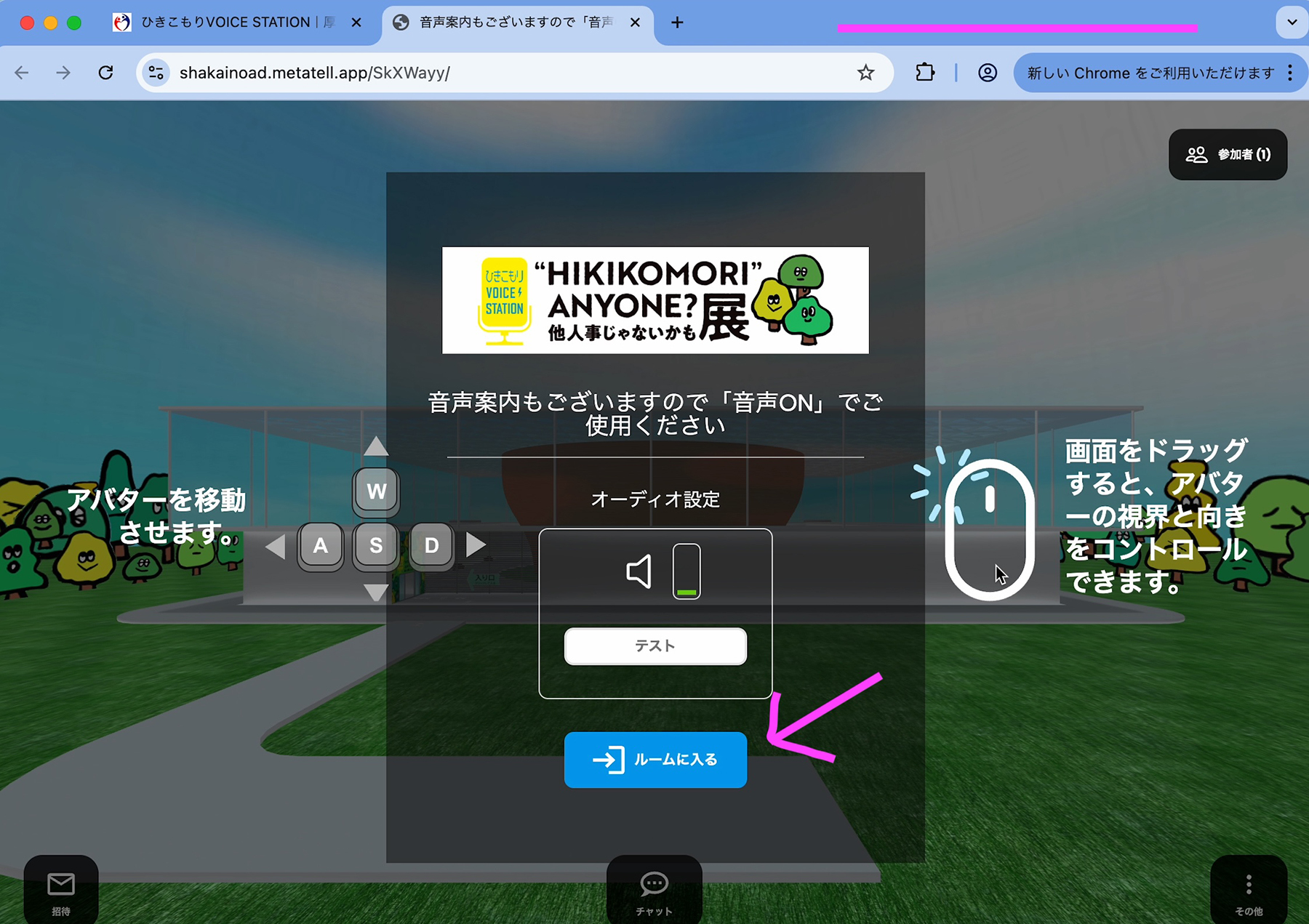
Task: Click the speaker volume icon
Action: click(x=639, y=571)
